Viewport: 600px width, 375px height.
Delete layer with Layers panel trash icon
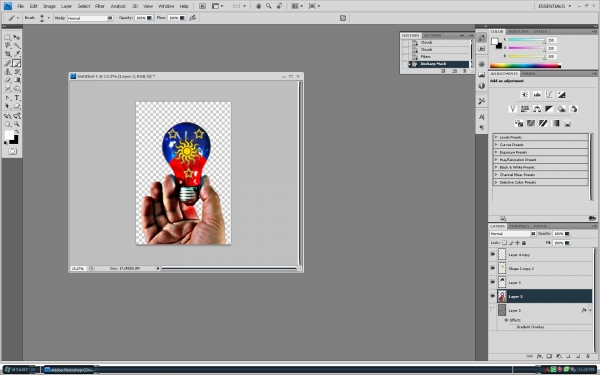click(588, 356)
